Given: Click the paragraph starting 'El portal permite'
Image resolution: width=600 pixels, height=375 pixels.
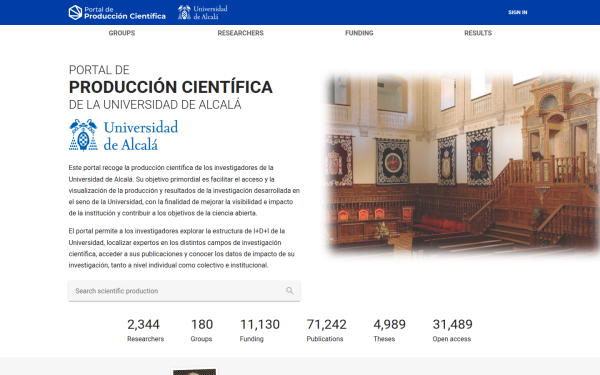Looking at the screenshot, I should (182, 248).
